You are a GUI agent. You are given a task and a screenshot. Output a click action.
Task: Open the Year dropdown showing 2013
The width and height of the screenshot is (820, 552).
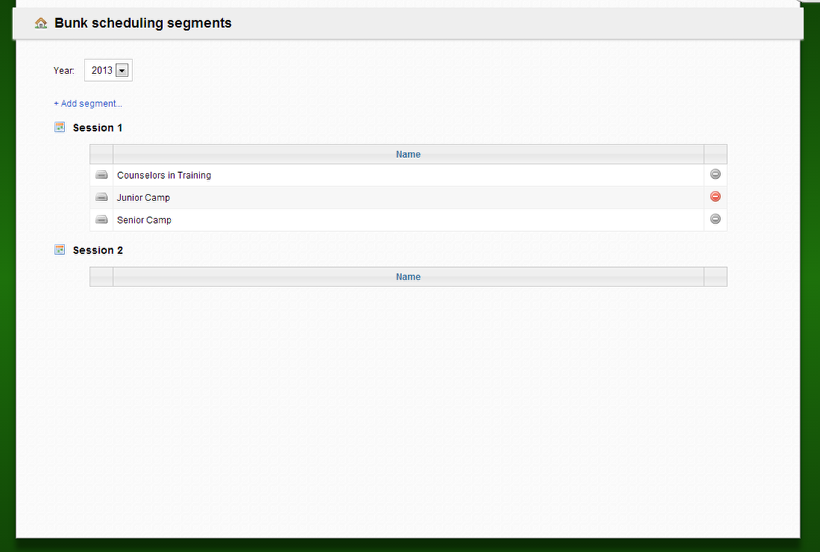(x=108, y=70)
